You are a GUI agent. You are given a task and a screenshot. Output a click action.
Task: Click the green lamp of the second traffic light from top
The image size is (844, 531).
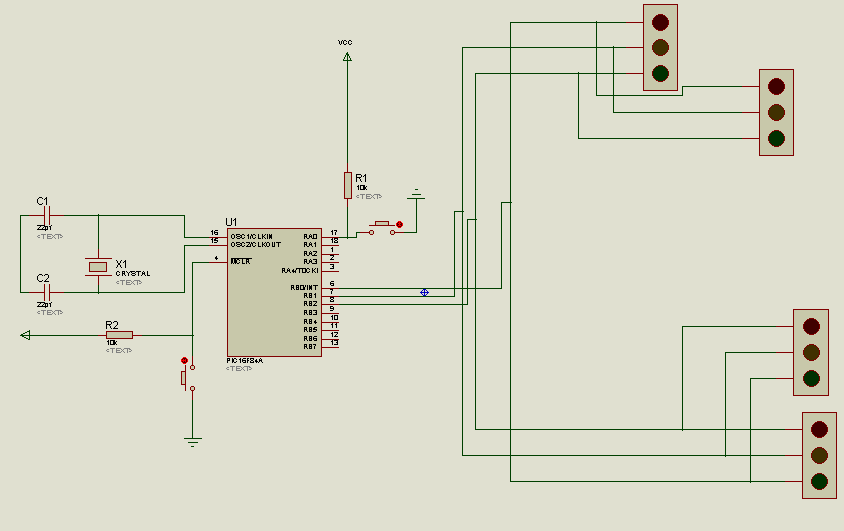tap(776, 138)
